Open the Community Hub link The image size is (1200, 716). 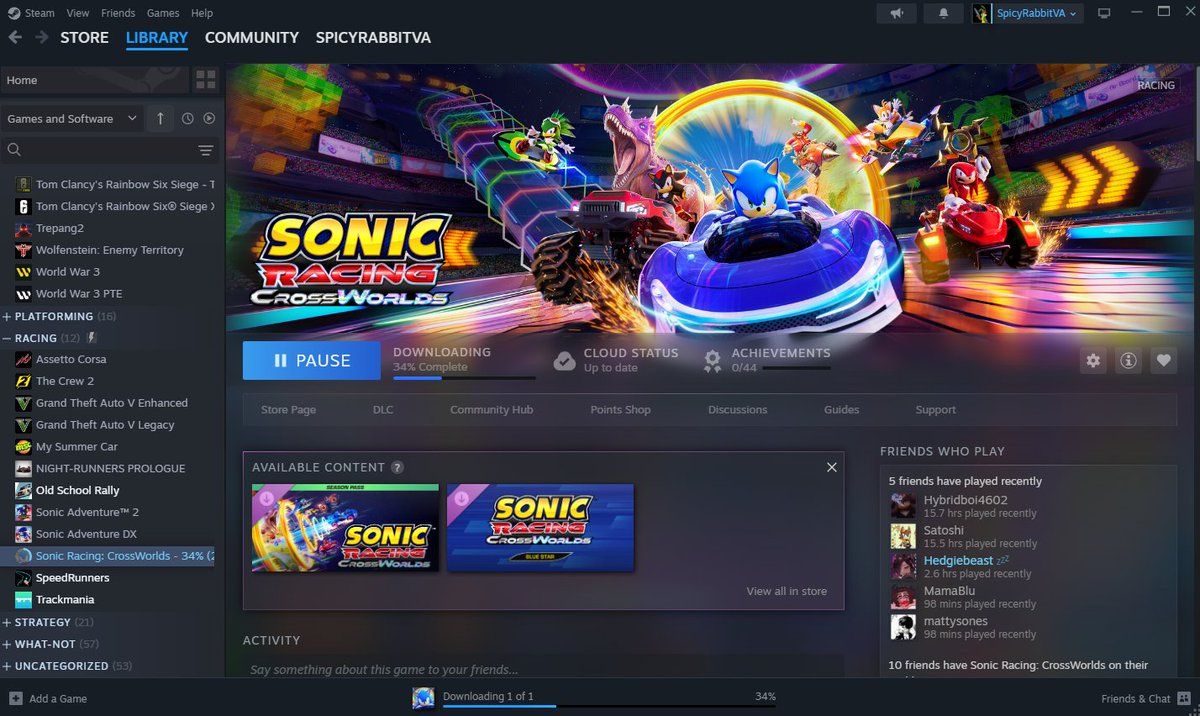491,410
